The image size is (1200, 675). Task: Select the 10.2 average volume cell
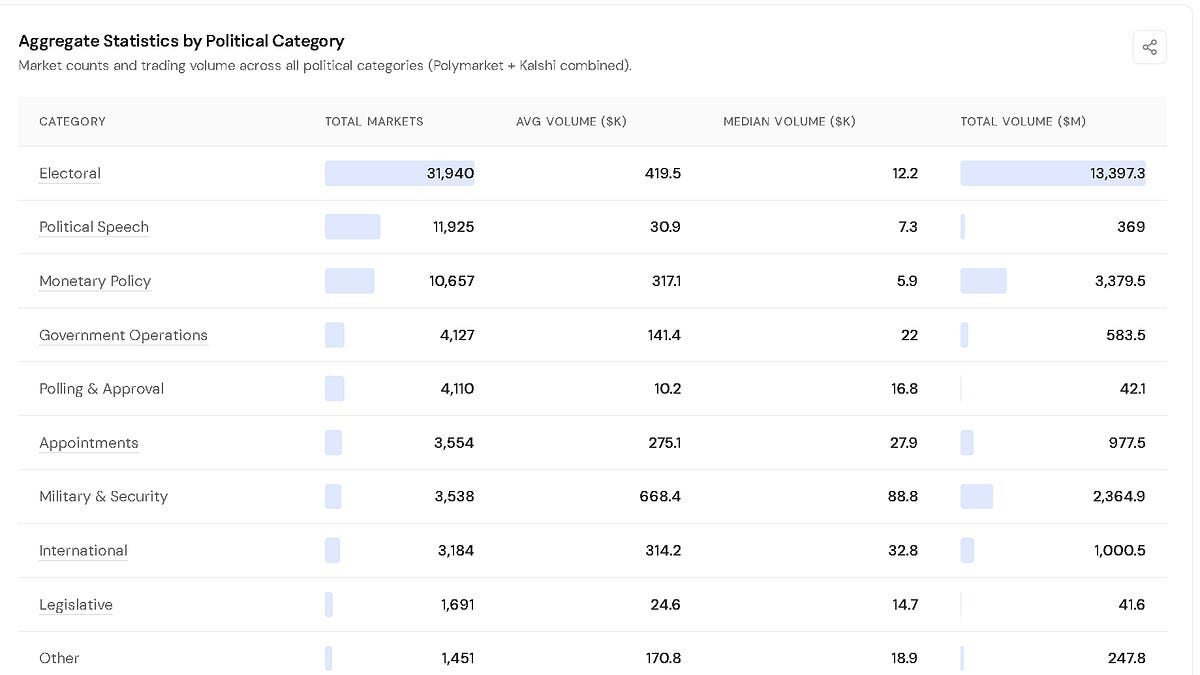pyautogui.click(x=668, y=389)
